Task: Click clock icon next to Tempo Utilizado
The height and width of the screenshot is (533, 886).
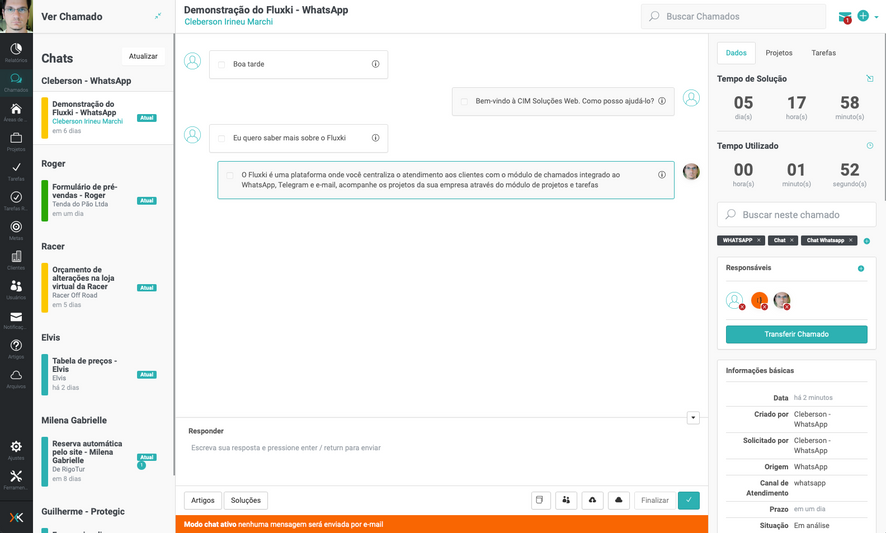Action: click(870, 146)
